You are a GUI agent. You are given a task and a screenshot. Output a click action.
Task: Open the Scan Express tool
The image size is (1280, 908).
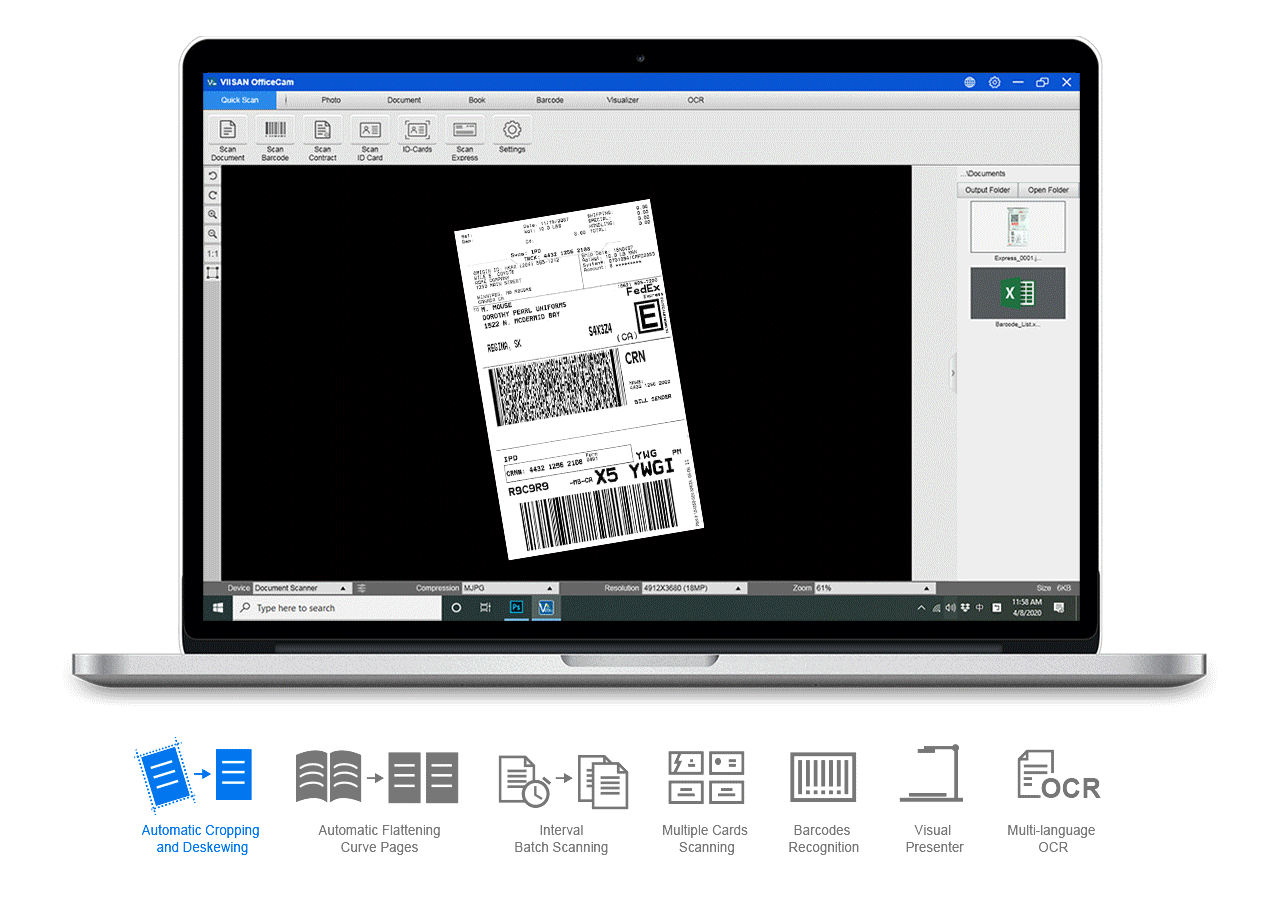pos(464,135)
